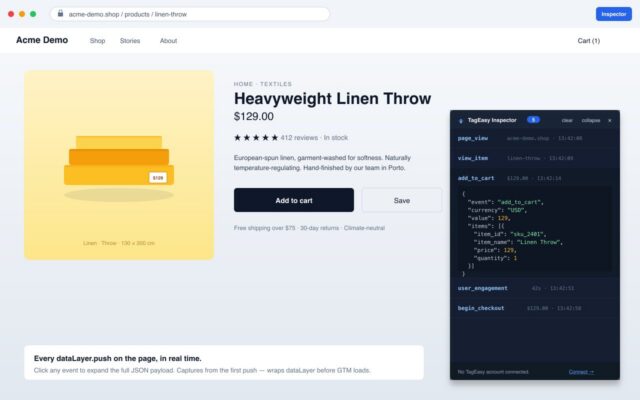Click the "quantity": 1 JSON line
Screen dimensions: 640x400
(495, 258)
